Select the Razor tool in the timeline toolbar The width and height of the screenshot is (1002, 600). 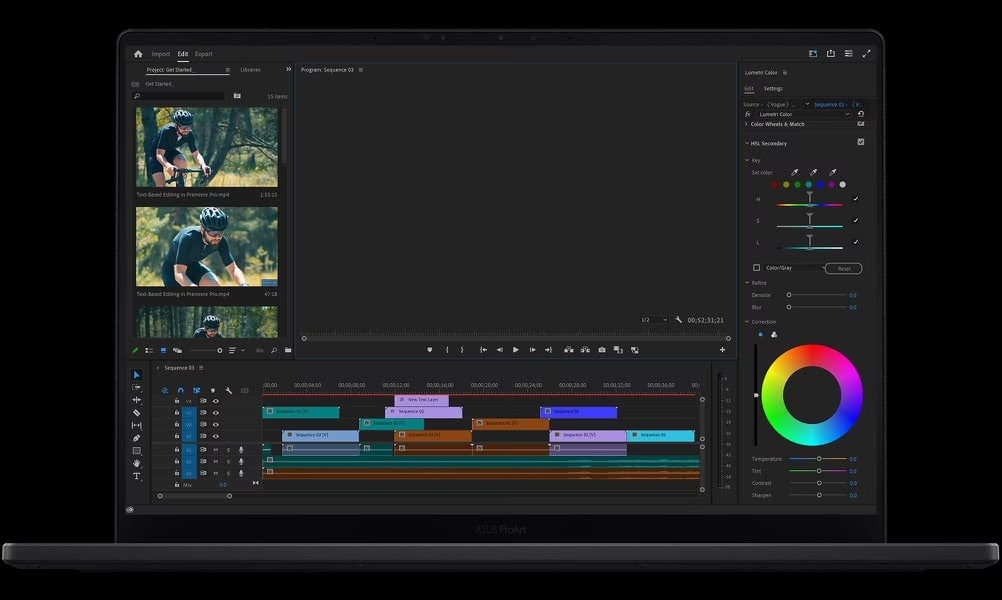(x=137, y=412)
